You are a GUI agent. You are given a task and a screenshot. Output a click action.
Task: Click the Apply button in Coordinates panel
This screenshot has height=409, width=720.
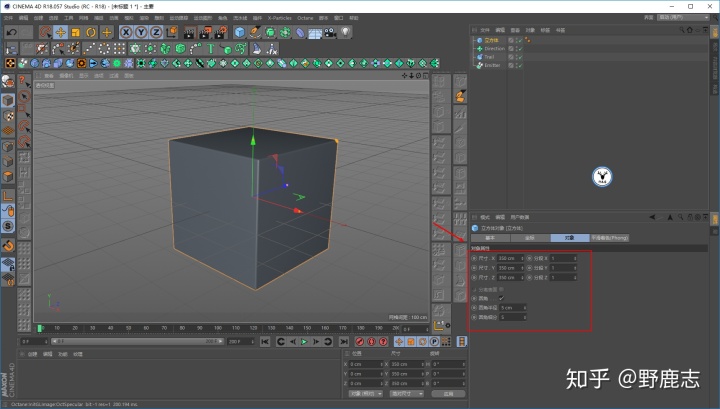tap(448, 394)
